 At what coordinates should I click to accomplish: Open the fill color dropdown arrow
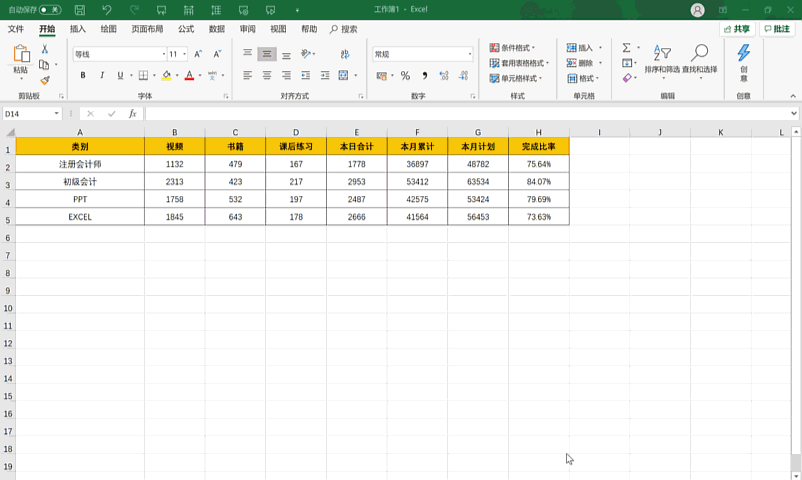177,75
